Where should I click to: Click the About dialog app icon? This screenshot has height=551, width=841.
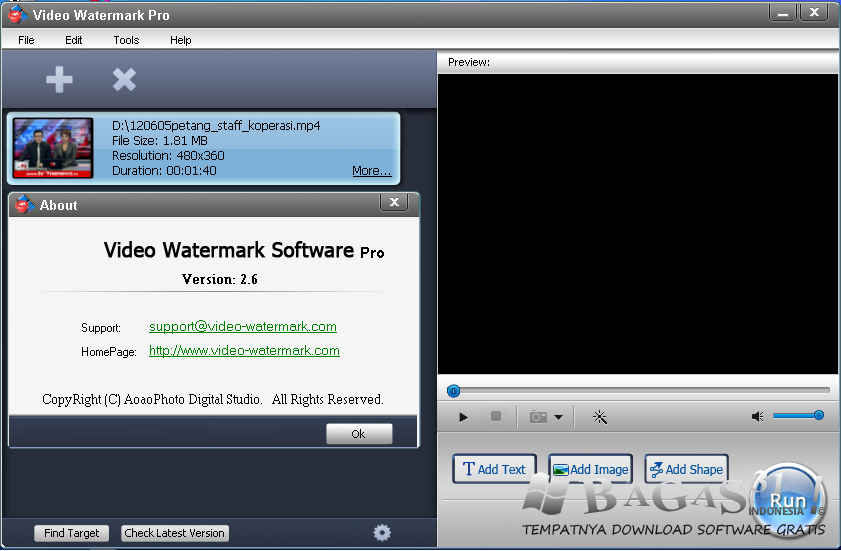[24, 204]
